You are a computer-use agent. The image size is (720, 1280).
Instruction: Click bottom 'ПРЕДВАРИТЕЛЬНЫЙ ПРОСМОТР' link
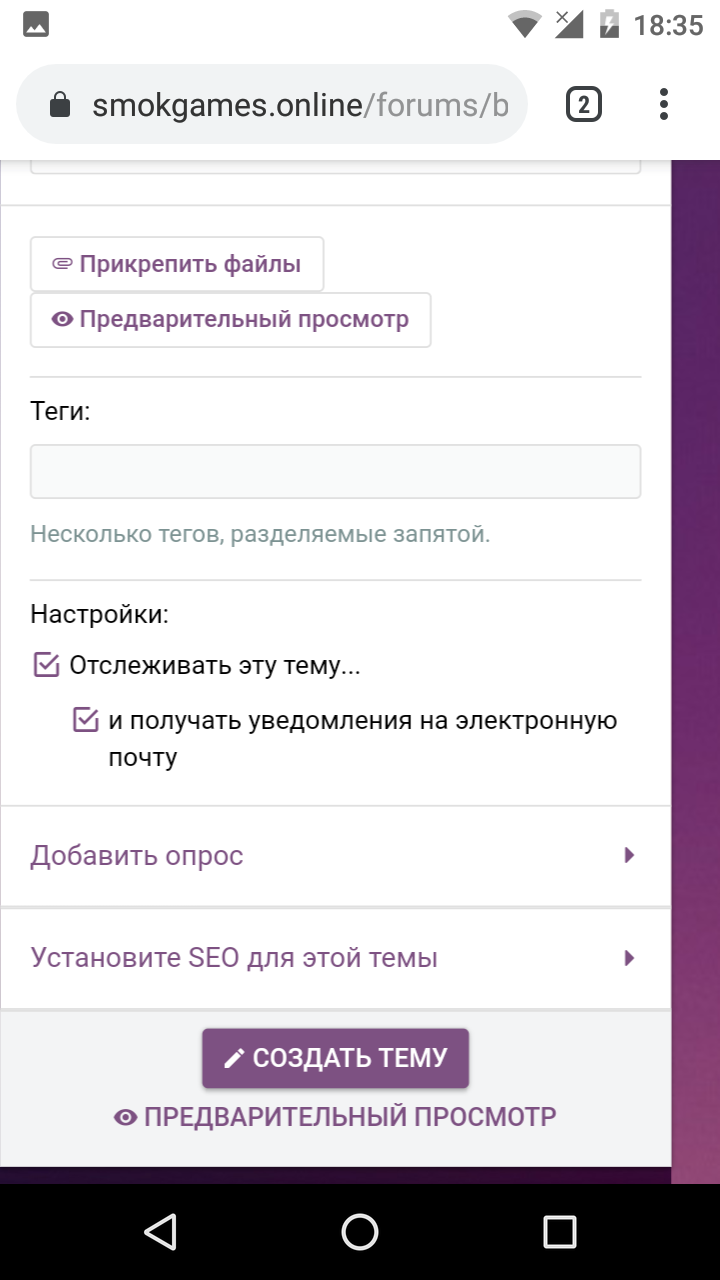point(335,1117)
